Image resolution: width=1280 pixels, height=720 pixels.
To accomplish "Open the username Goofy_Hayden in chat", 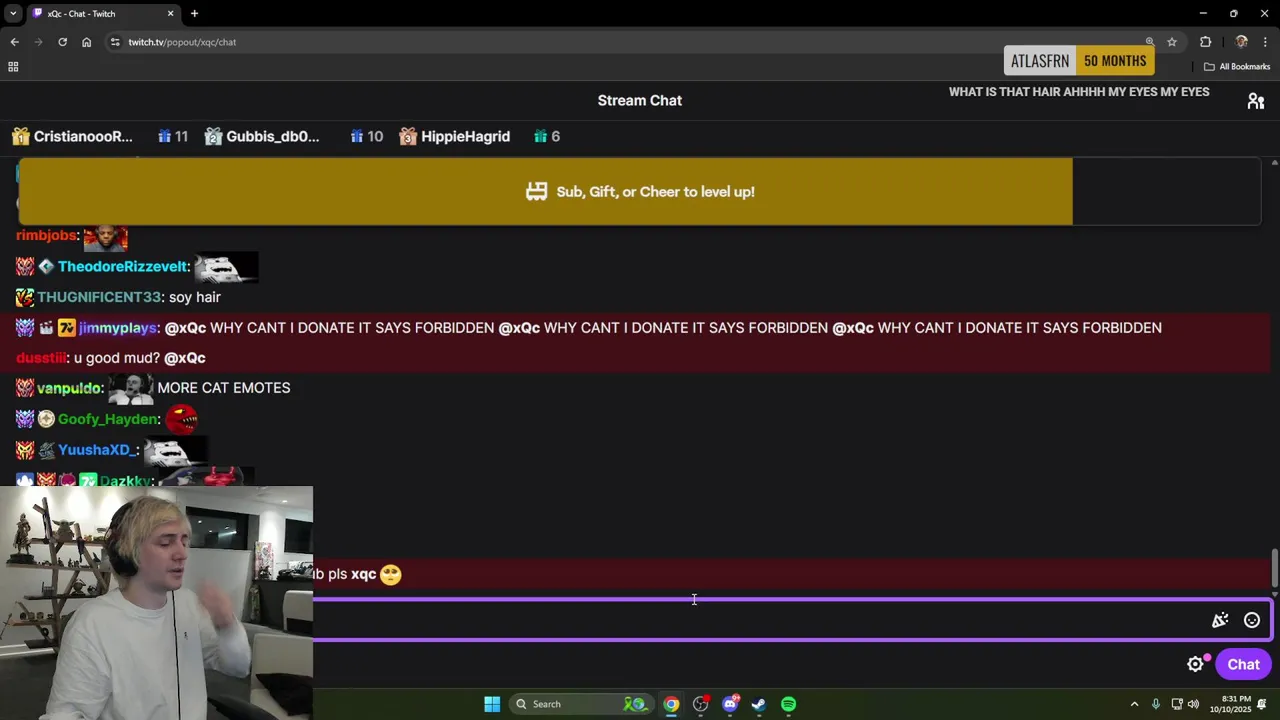I will point(108,419).
